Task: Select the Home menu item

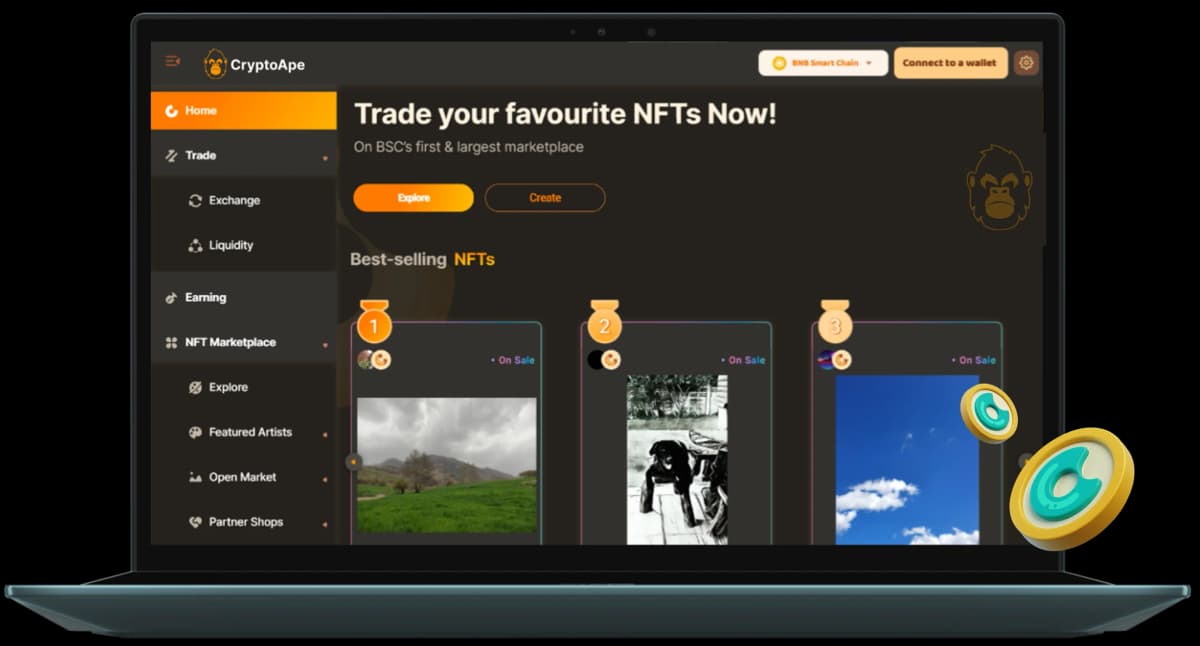Action: (243, 111)
